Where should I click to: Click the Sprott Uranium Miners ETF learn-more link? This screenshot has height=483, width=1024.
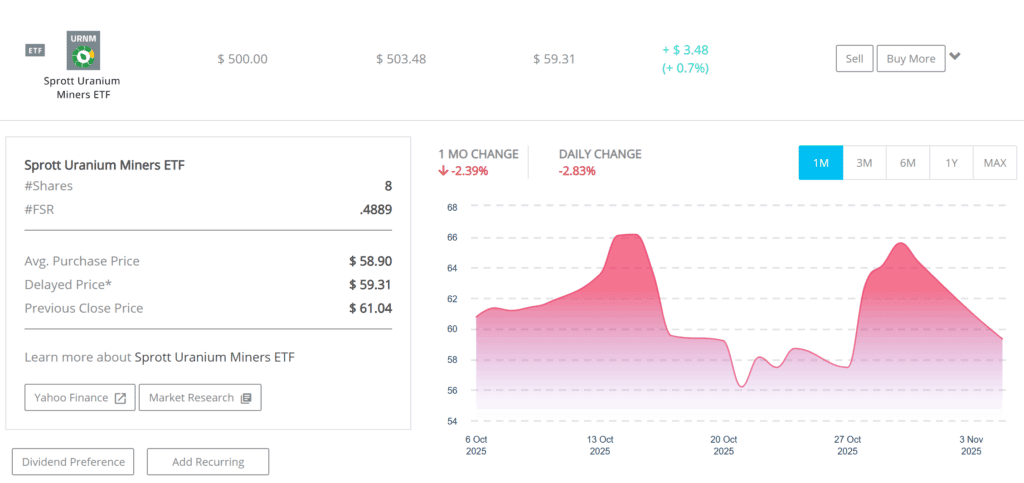click(215, 357)
